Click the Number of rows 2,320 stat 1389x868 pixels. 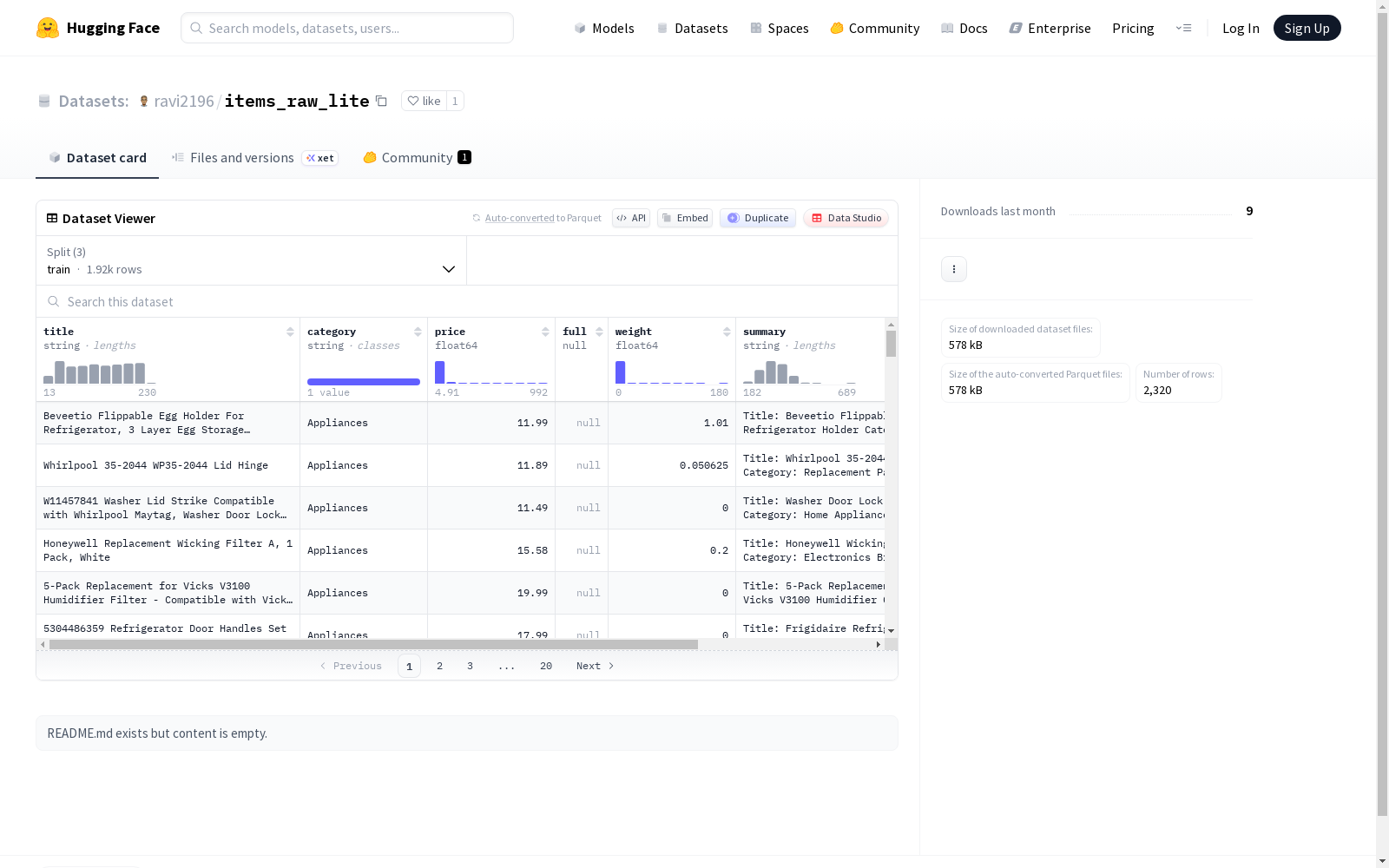click(x=1178, y=383)
